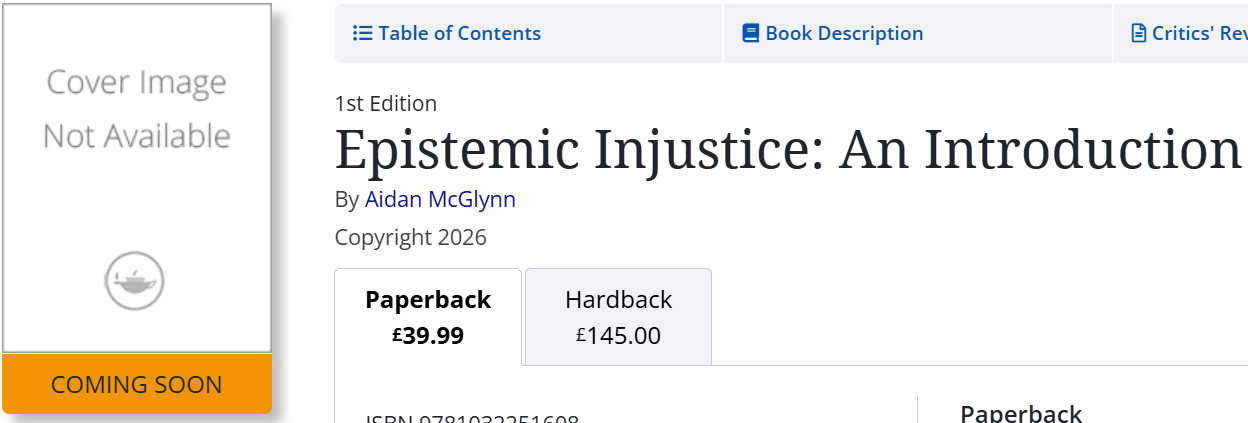
Task: Click the £39.99 paperback price
Action: [x=428, y=336]
